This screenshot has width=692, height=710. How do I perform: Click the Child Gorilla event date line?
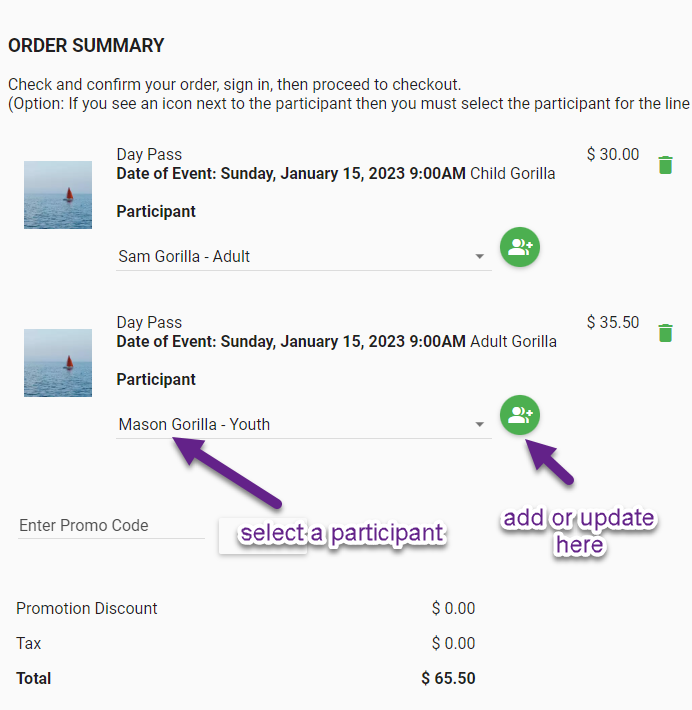tap(336, 173)
